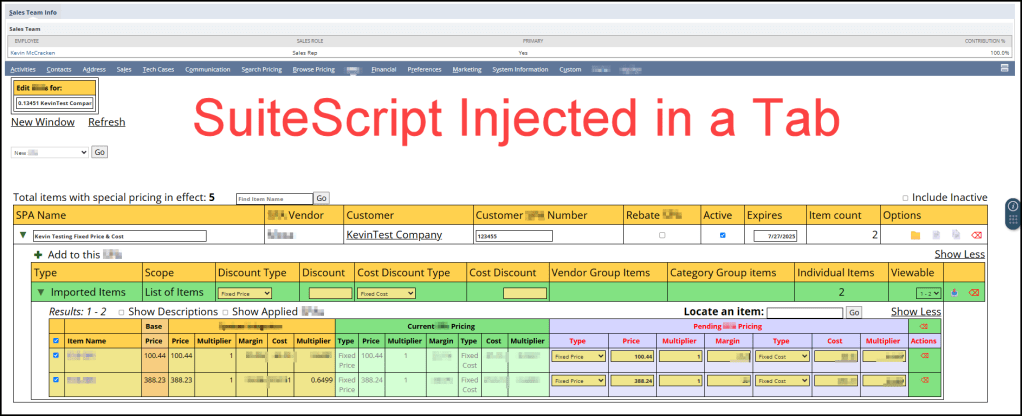Click the red delete icon in Imported Items row

point(973,293)
